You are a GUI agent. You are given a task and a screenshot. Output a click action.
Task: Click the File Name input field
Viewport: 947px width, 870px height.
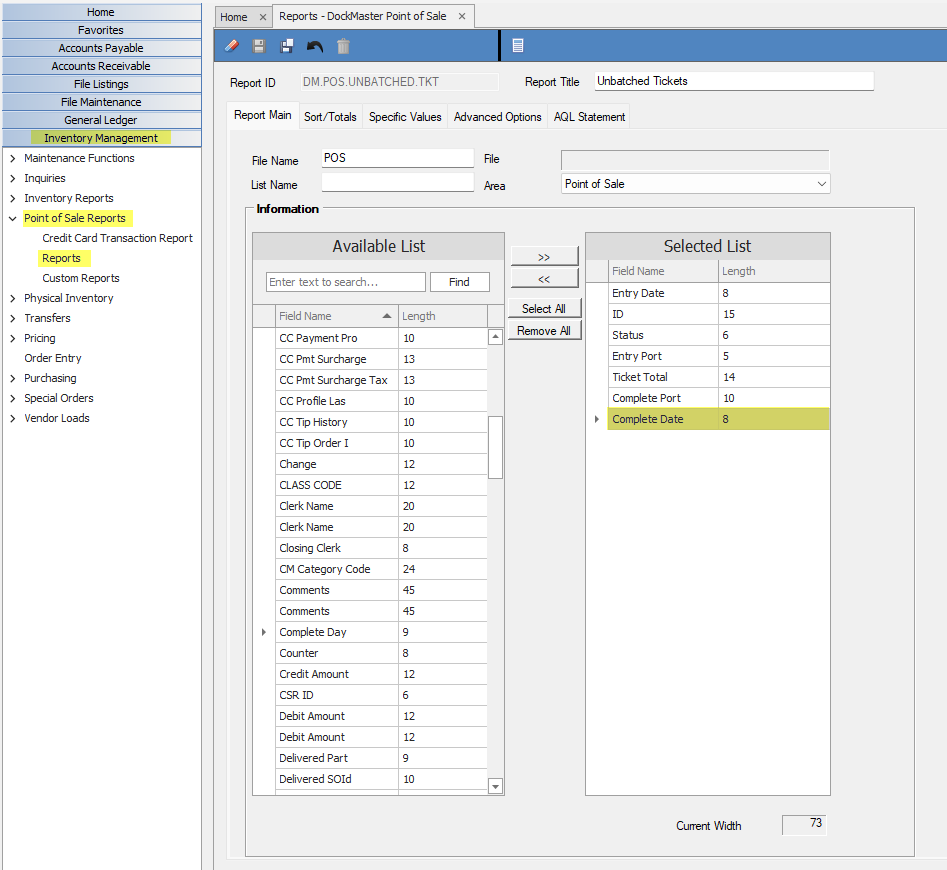(397, 158)
